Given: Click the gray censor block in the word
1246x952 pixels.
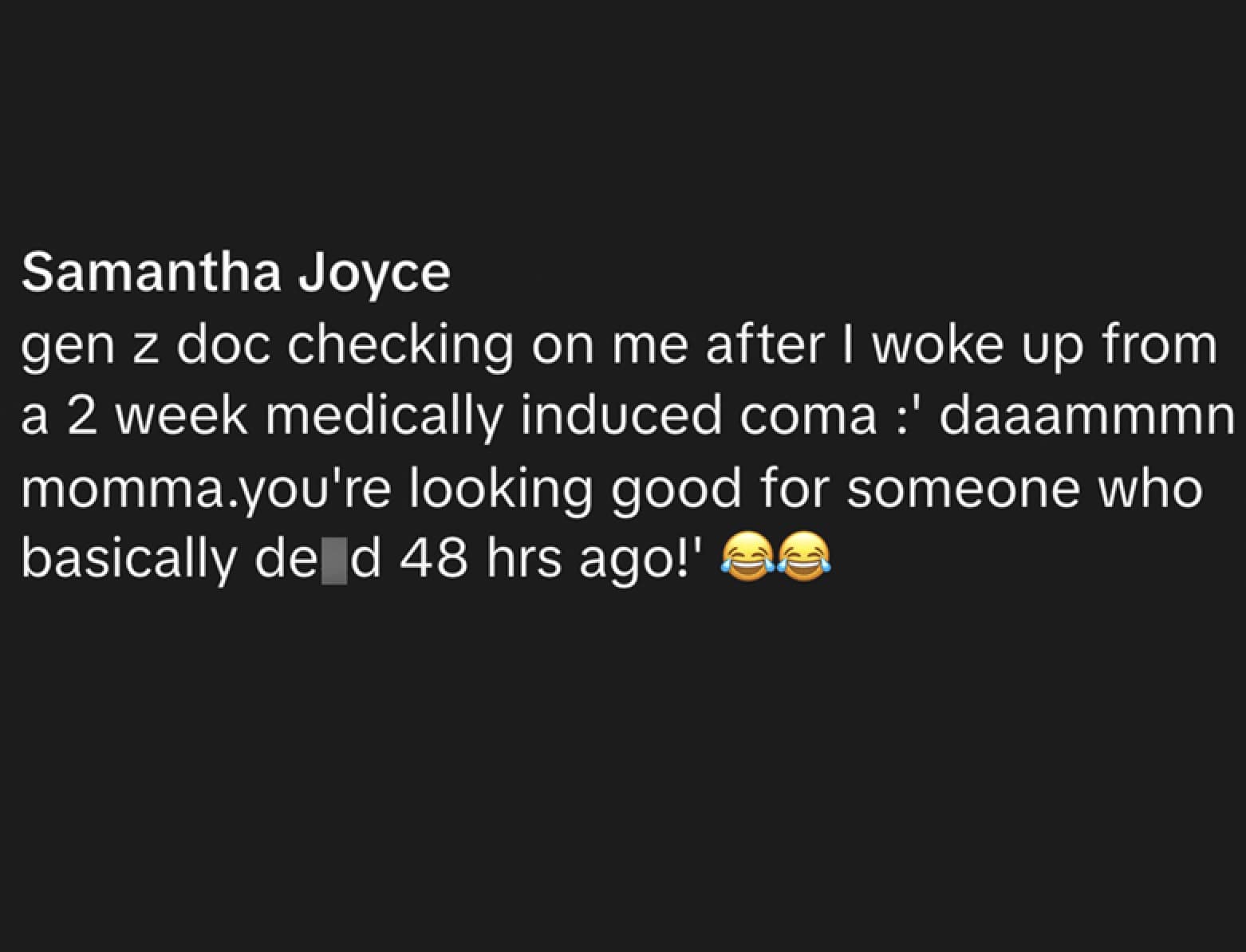Looking at the screenshot, I should coord(334,561).
